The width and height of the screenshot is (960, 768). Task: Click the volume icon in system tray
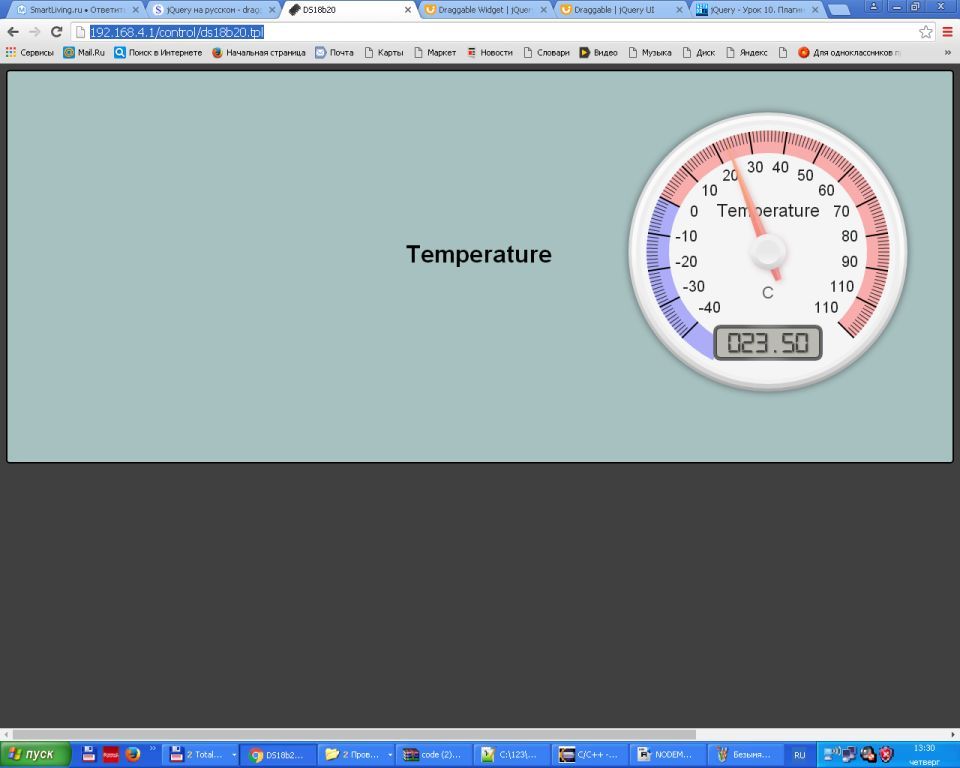833,754
